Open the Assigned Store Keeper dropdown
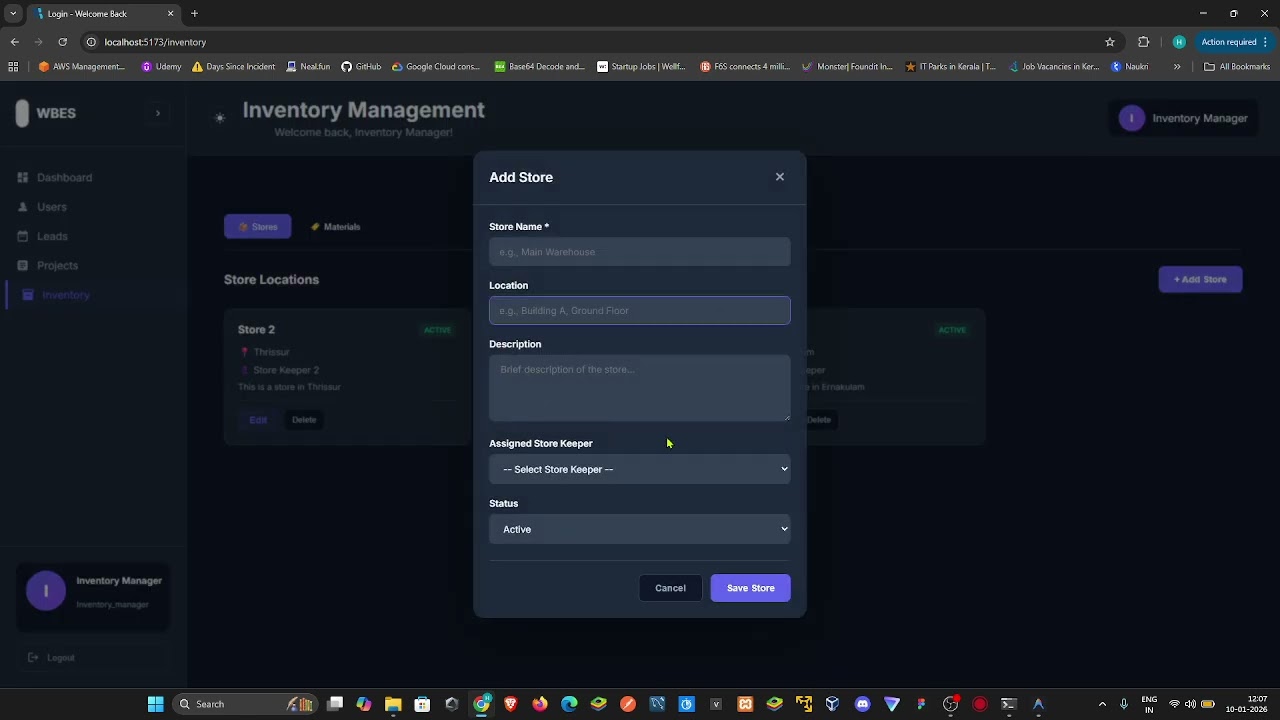 click(x=640, y=469)
